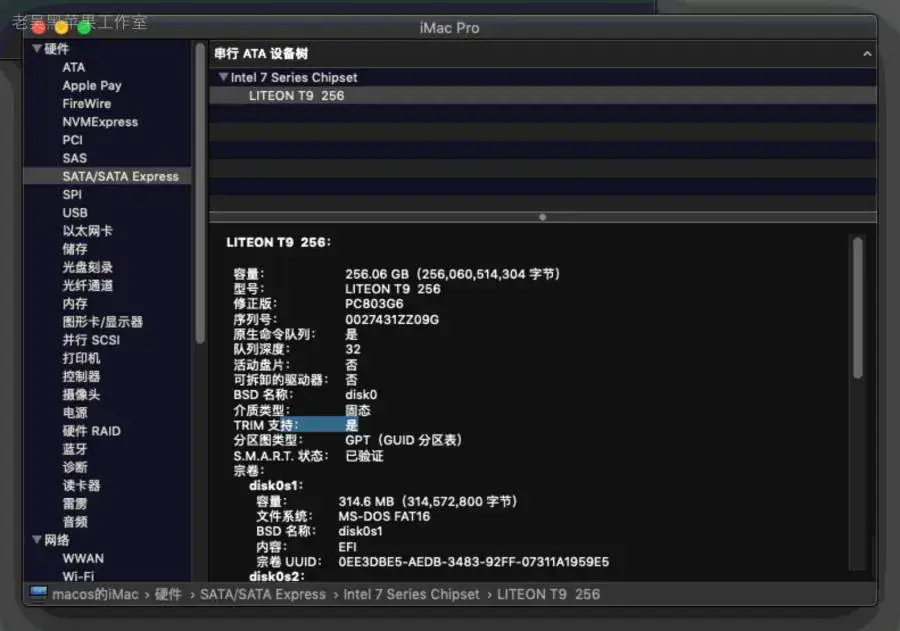Click the S.M.A.R.T. status 已验证

pos(364,456)
